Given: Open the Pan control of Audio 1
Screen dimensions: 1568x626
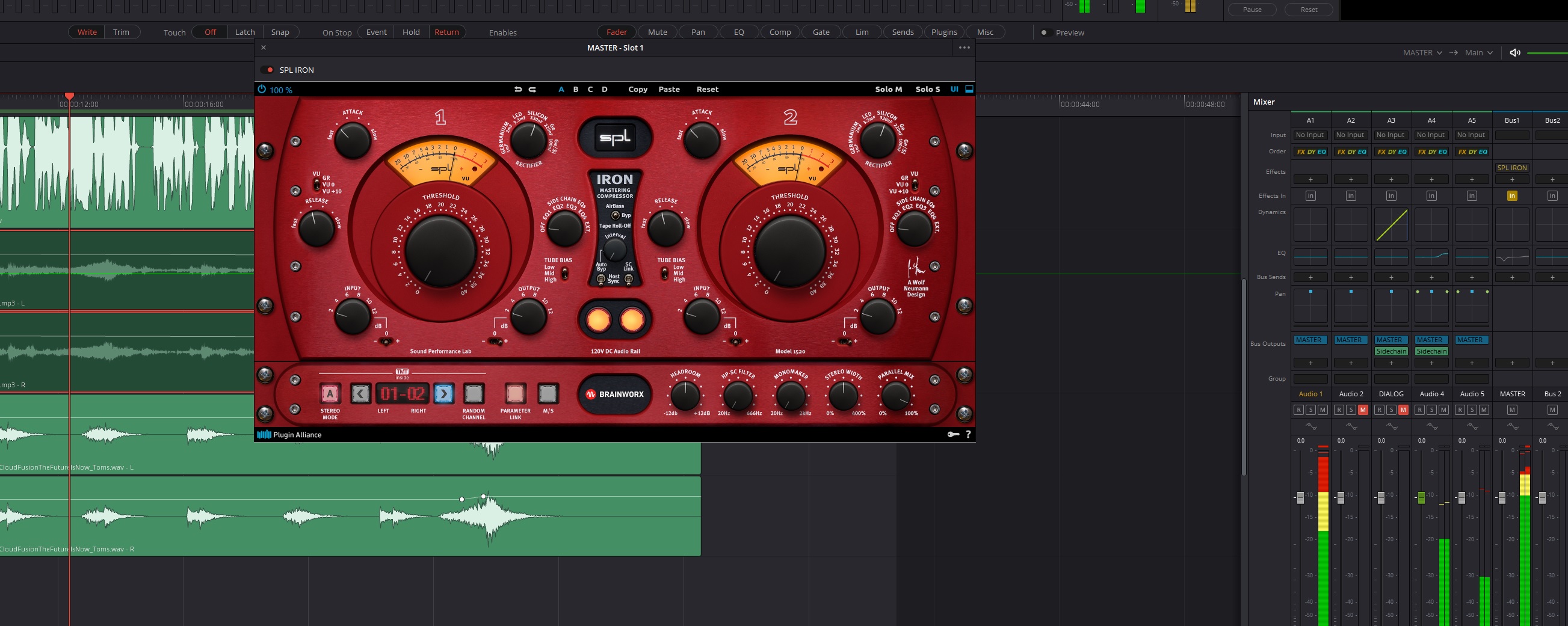Looking at the screenshot, I should pos(1310,306).
